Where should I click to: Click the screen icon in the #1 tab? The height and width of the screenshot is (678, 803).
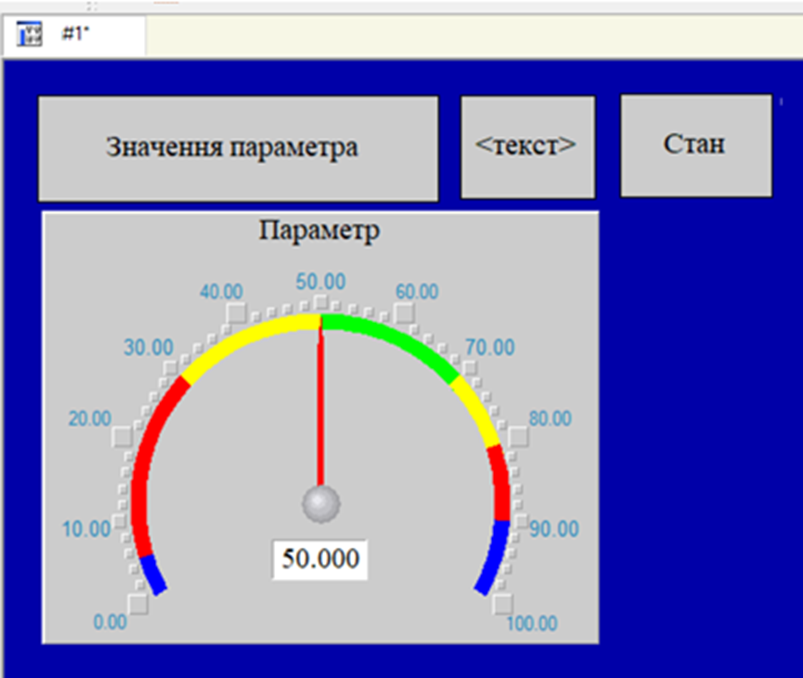(32, 34)
